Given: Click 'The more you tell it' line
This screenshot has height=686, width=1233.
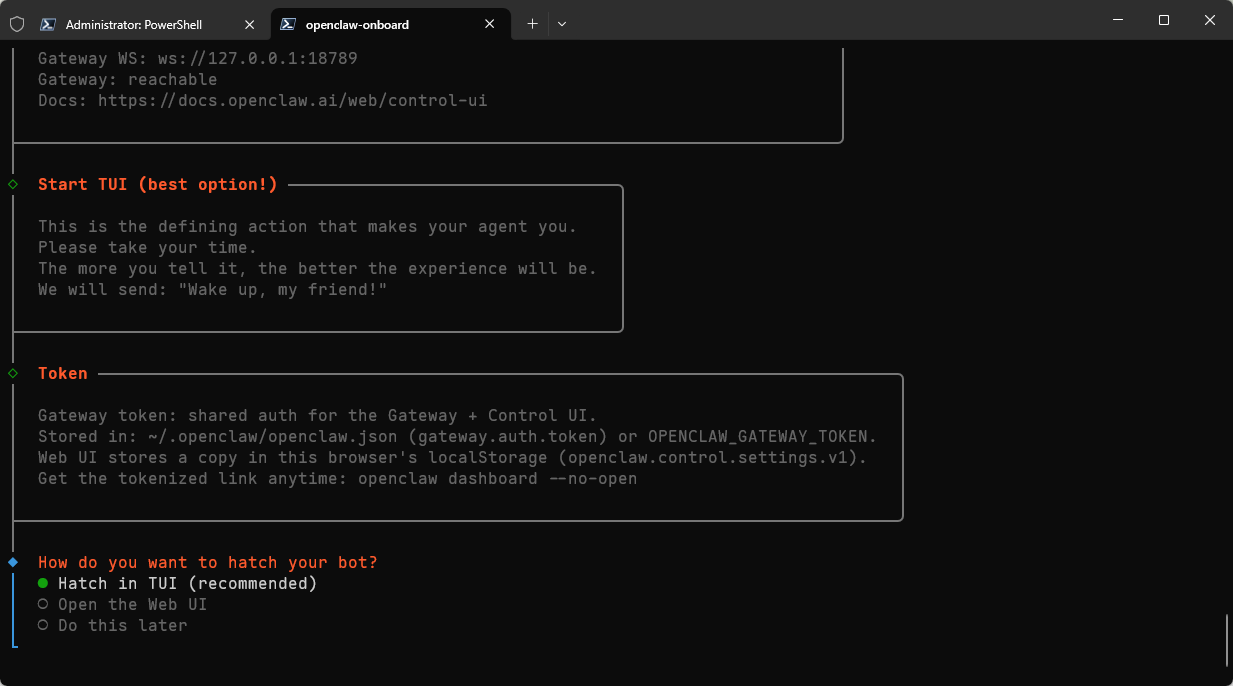Looking at the screenshot, I should pyautogui.click(x=318, y=269).
